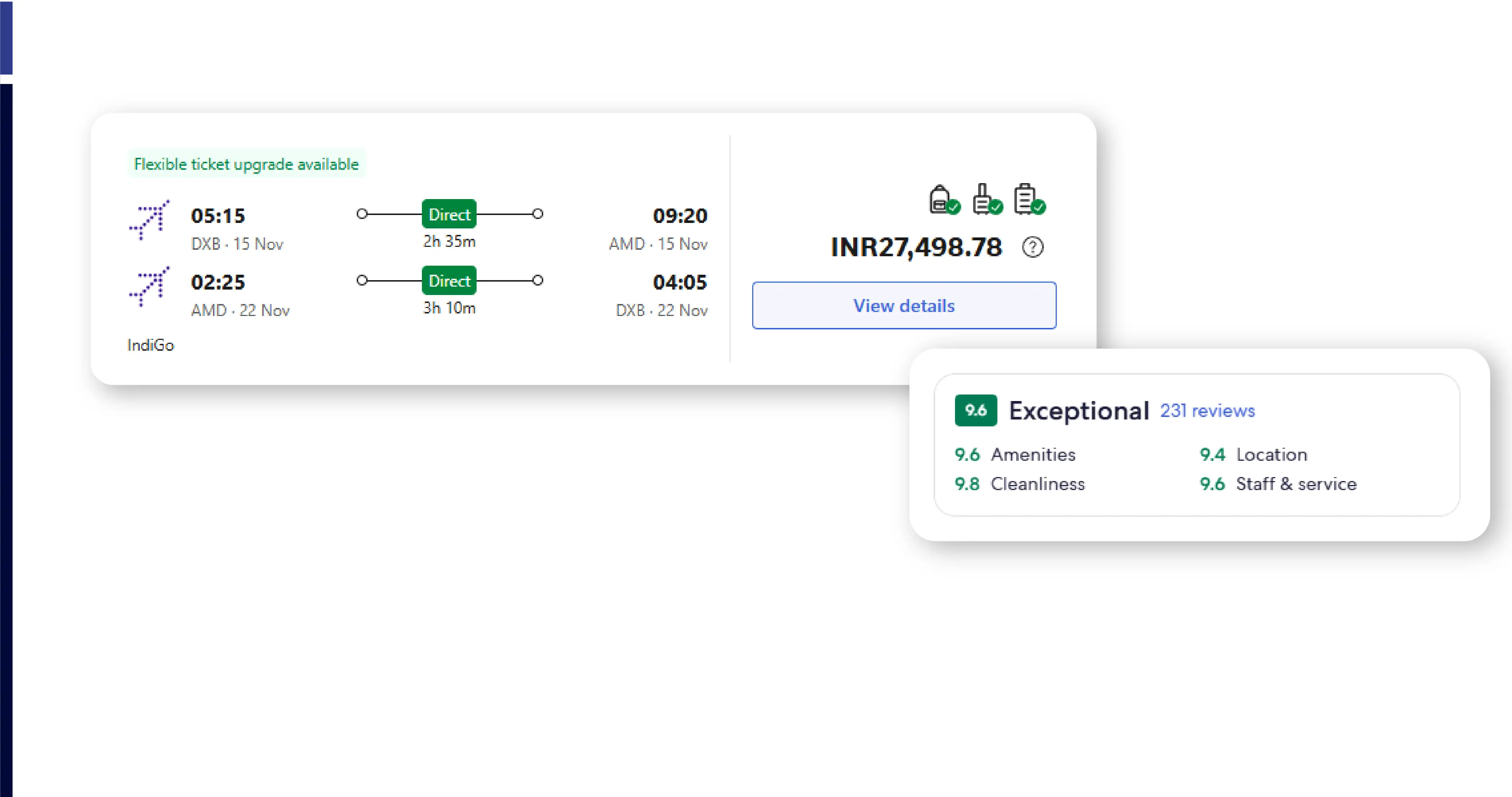Click the 9.8 Cleanliness rating
Image resolution: width=1512 pixels, height=797 pixels.
(x=1019, y=484)
